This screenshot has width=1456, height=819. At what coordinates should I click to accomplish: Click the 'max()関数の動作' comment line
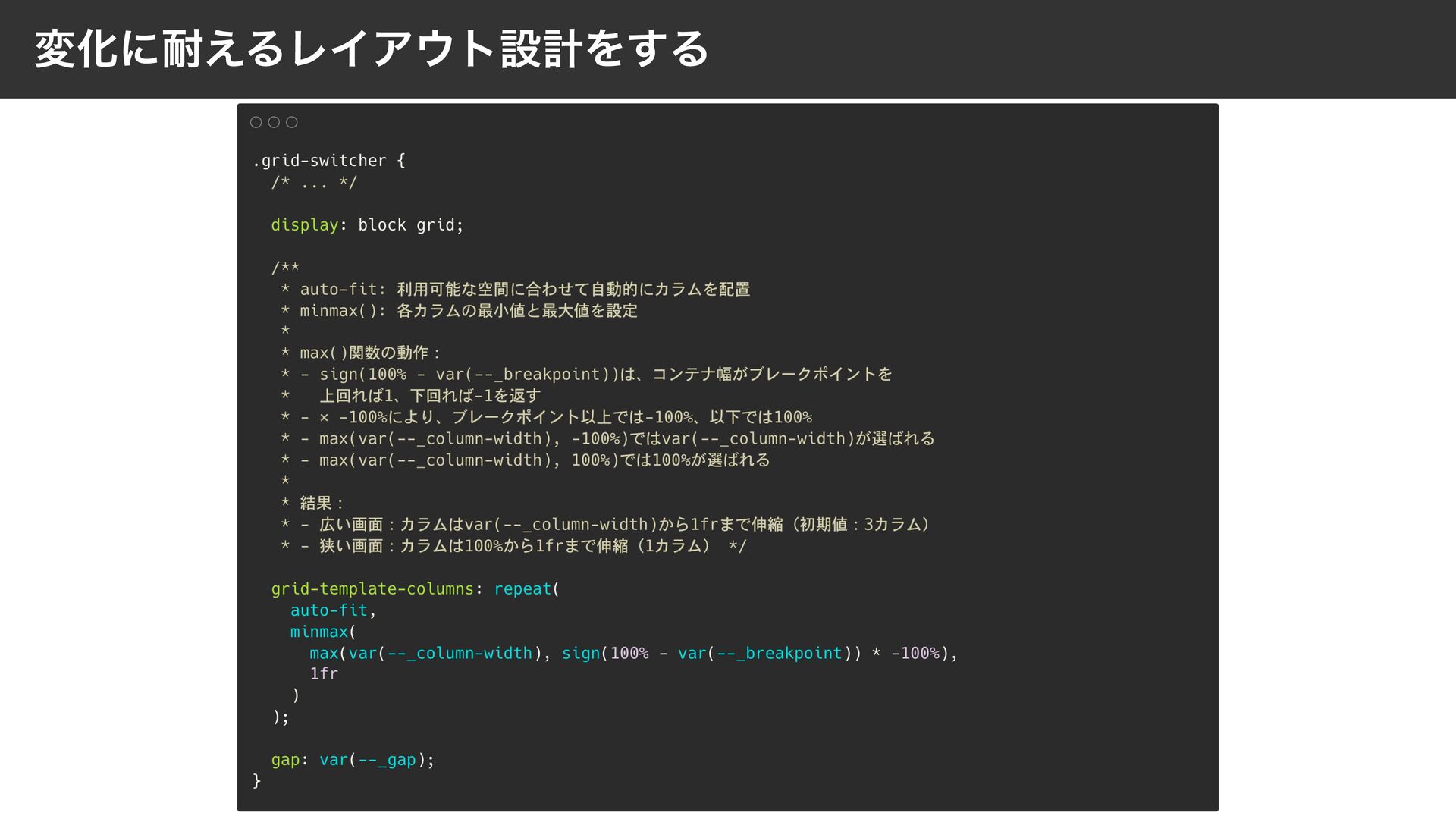coord(369,353)
